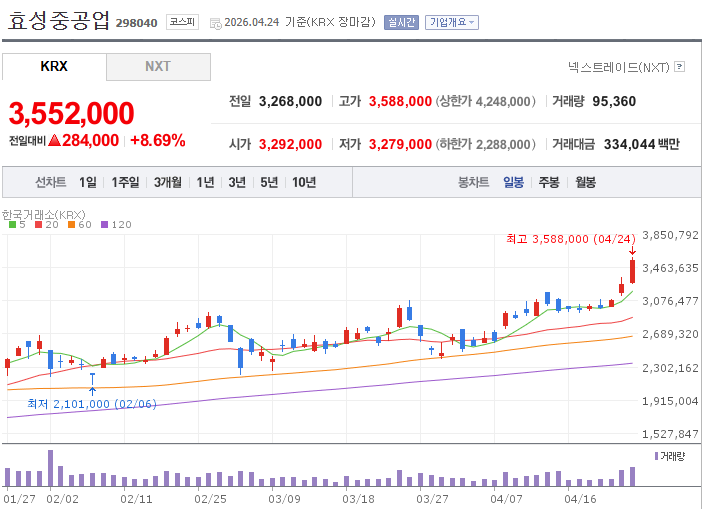The image size is (702, 509).
Task: Click the NXT help question mark icon
Action: [x=680, y=67]
